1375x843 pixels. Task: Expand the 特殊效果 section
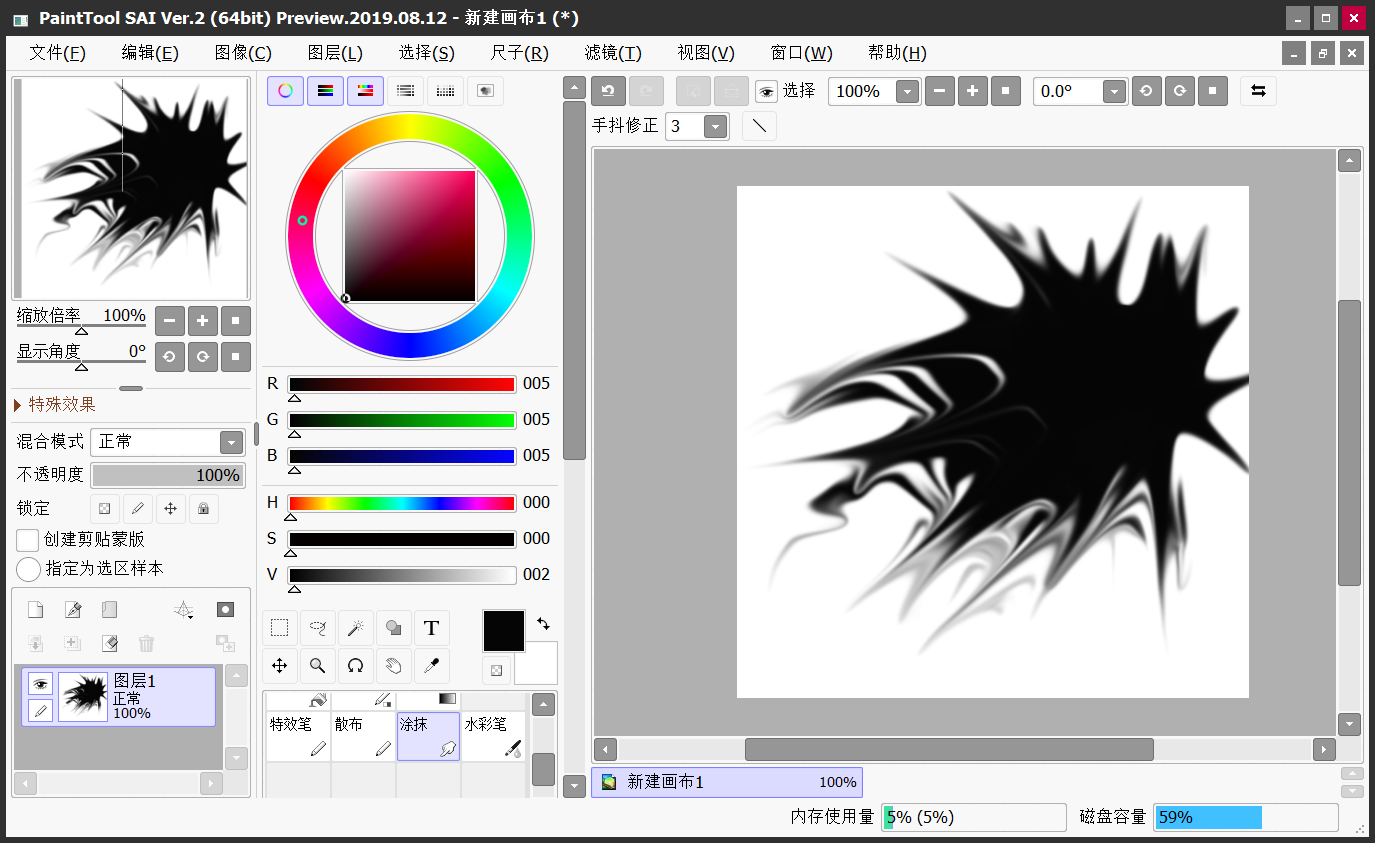(55, 404)
